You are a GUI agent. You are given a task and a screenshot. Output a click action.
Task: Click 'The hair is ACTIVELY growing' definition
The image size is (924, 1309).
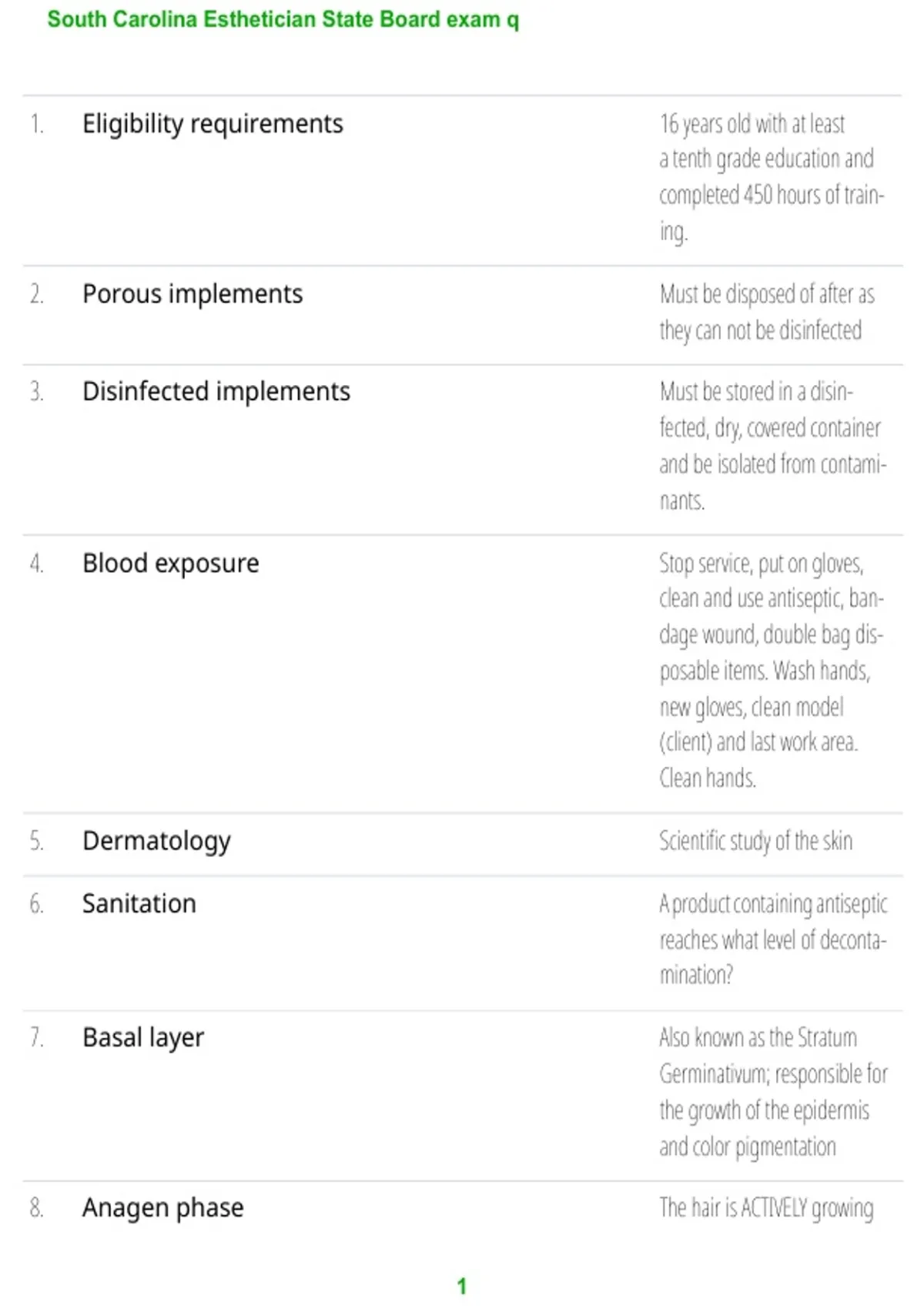[x=766, y=1208]
